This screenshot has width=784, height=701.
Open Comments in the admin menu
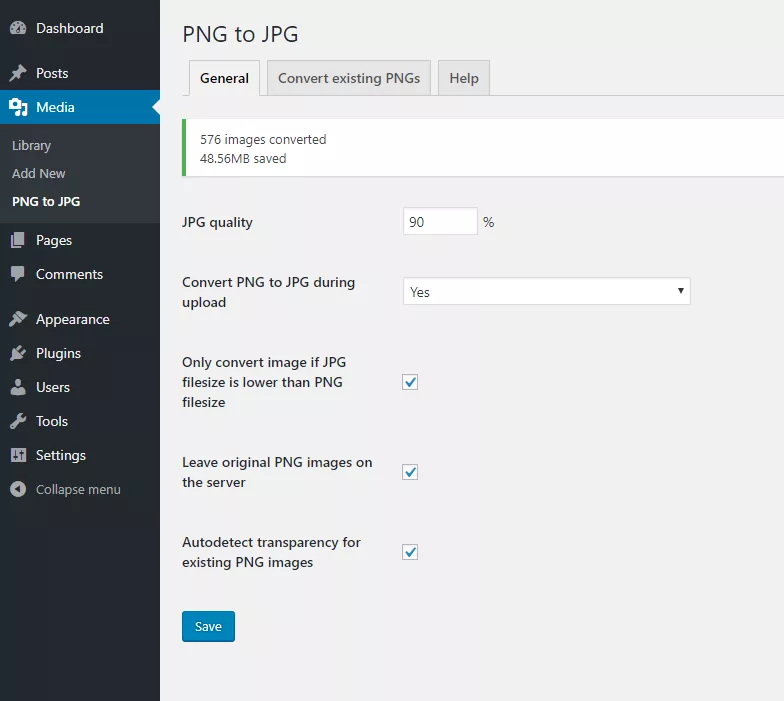click(x=69, y=274)
